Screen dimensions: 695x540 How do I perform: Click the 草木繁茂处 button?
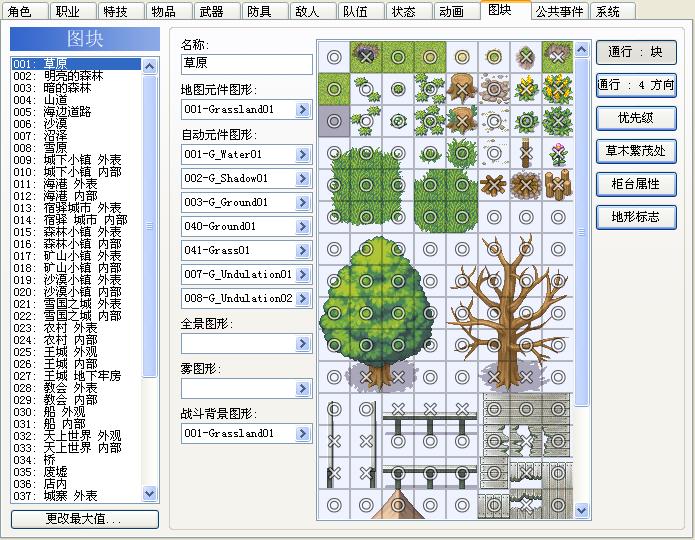click(636, 151)
